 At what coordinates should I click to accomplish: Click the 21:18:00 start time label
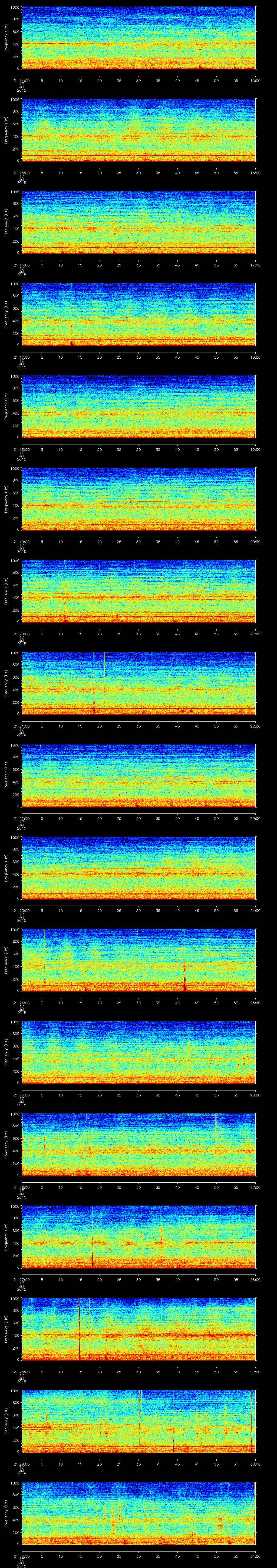pos(21,449)
